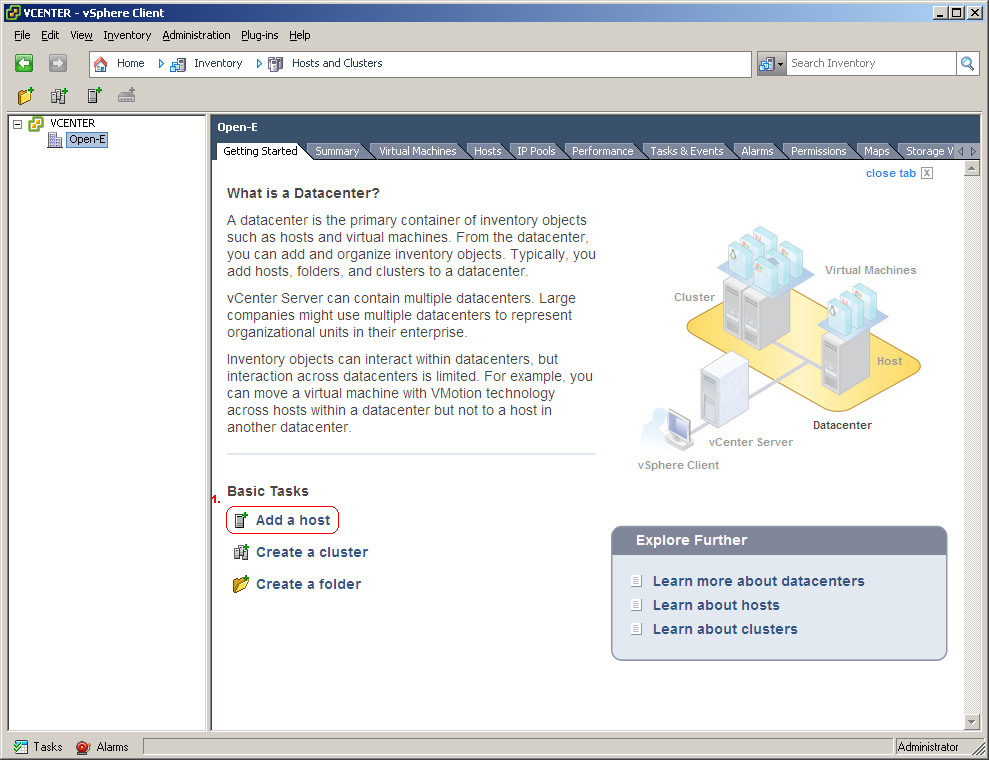Click the Hosts and Clusters breadcrumb icon
The height and width of the screenshot is (760, 989).
click(x=275, y=64)
